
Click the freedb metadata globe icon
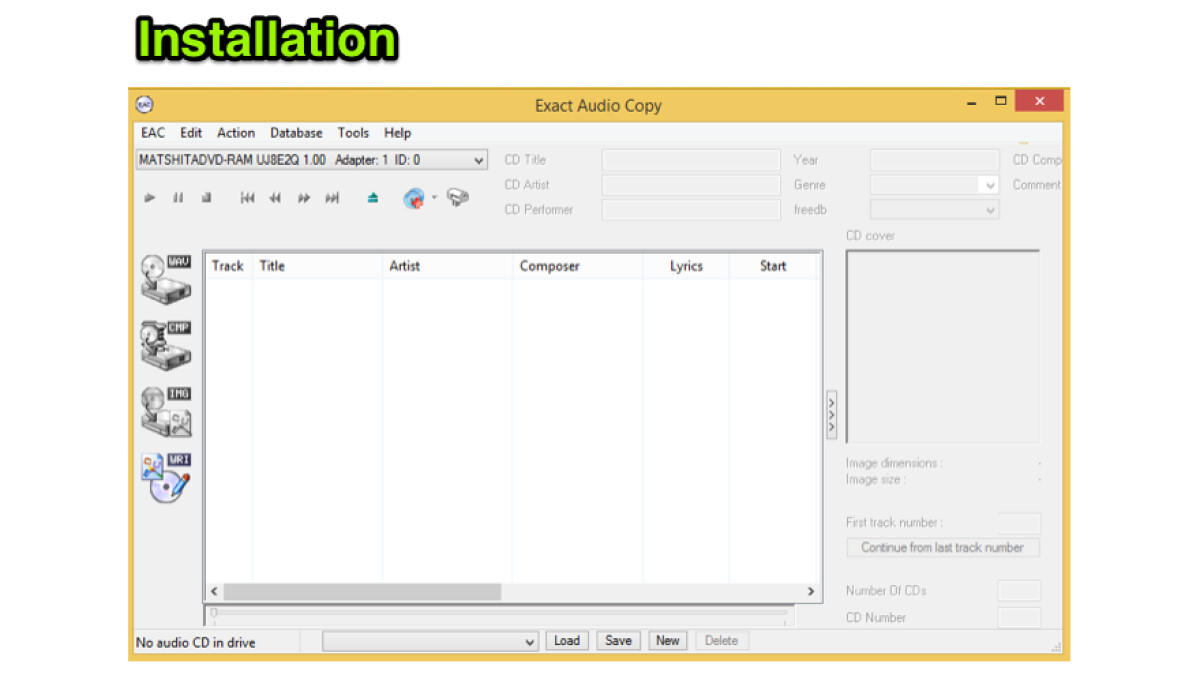click(414, 198)
